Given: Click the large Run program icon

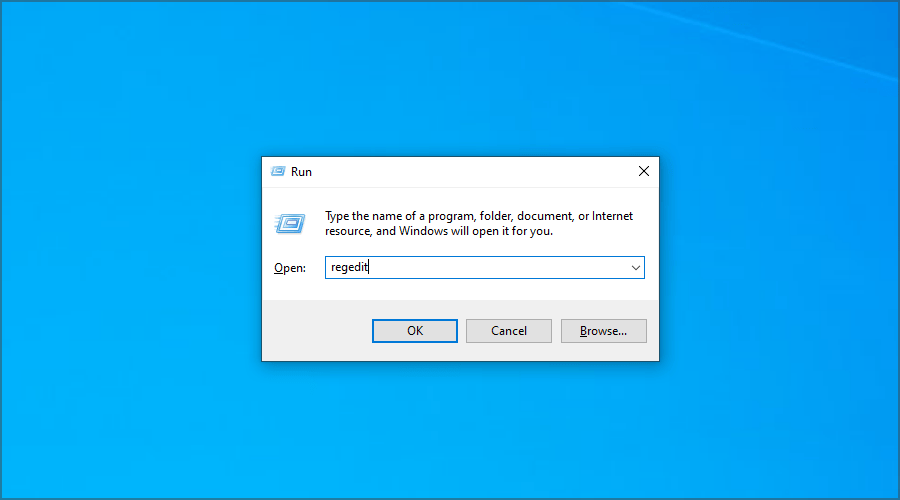Looking at the screenshot, I should (290, 224).
